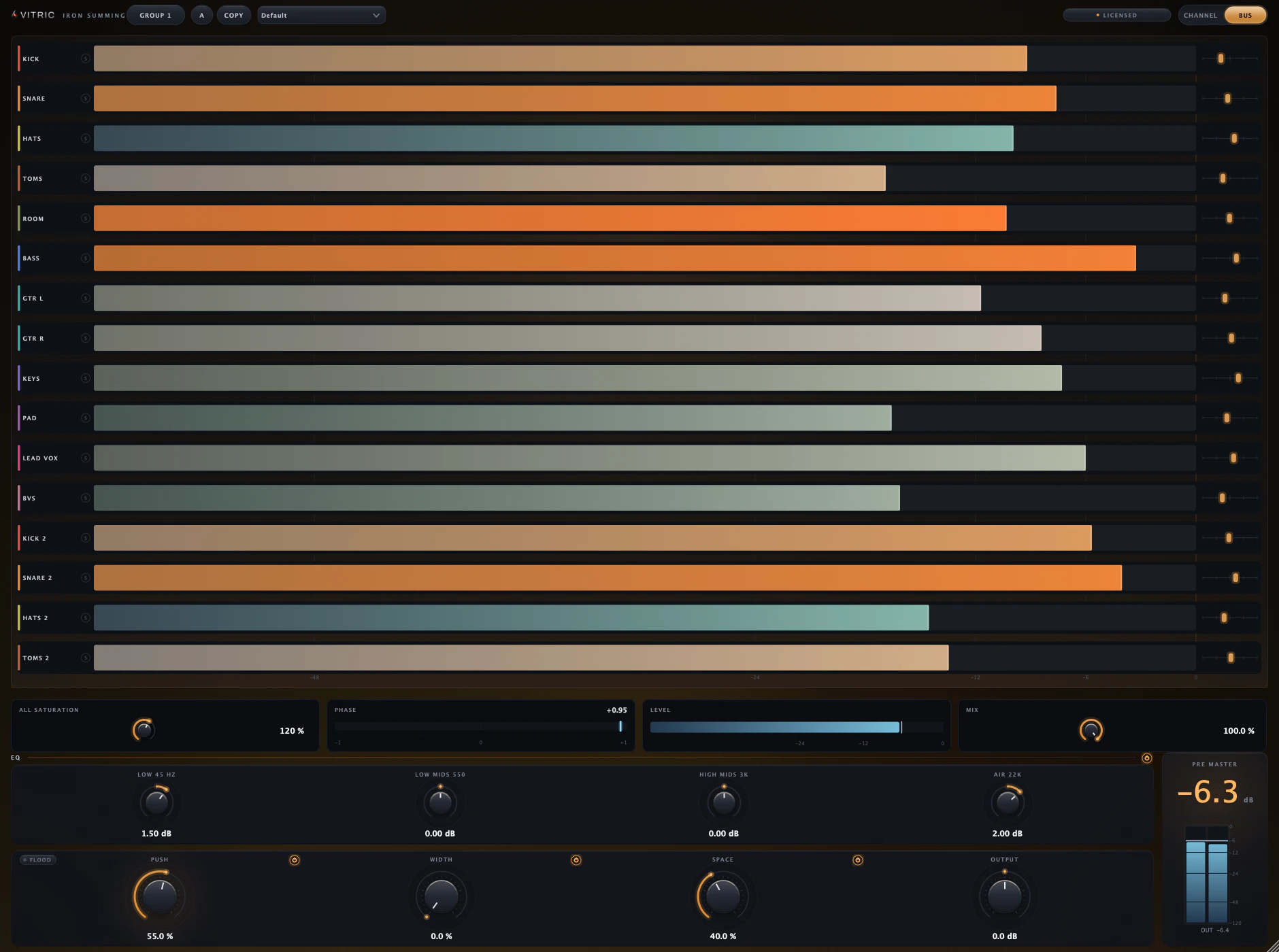Click the OUTPUT knob
This screenshot has width=1279, height=952.
pyautogui.click(x=1005, y=896)
